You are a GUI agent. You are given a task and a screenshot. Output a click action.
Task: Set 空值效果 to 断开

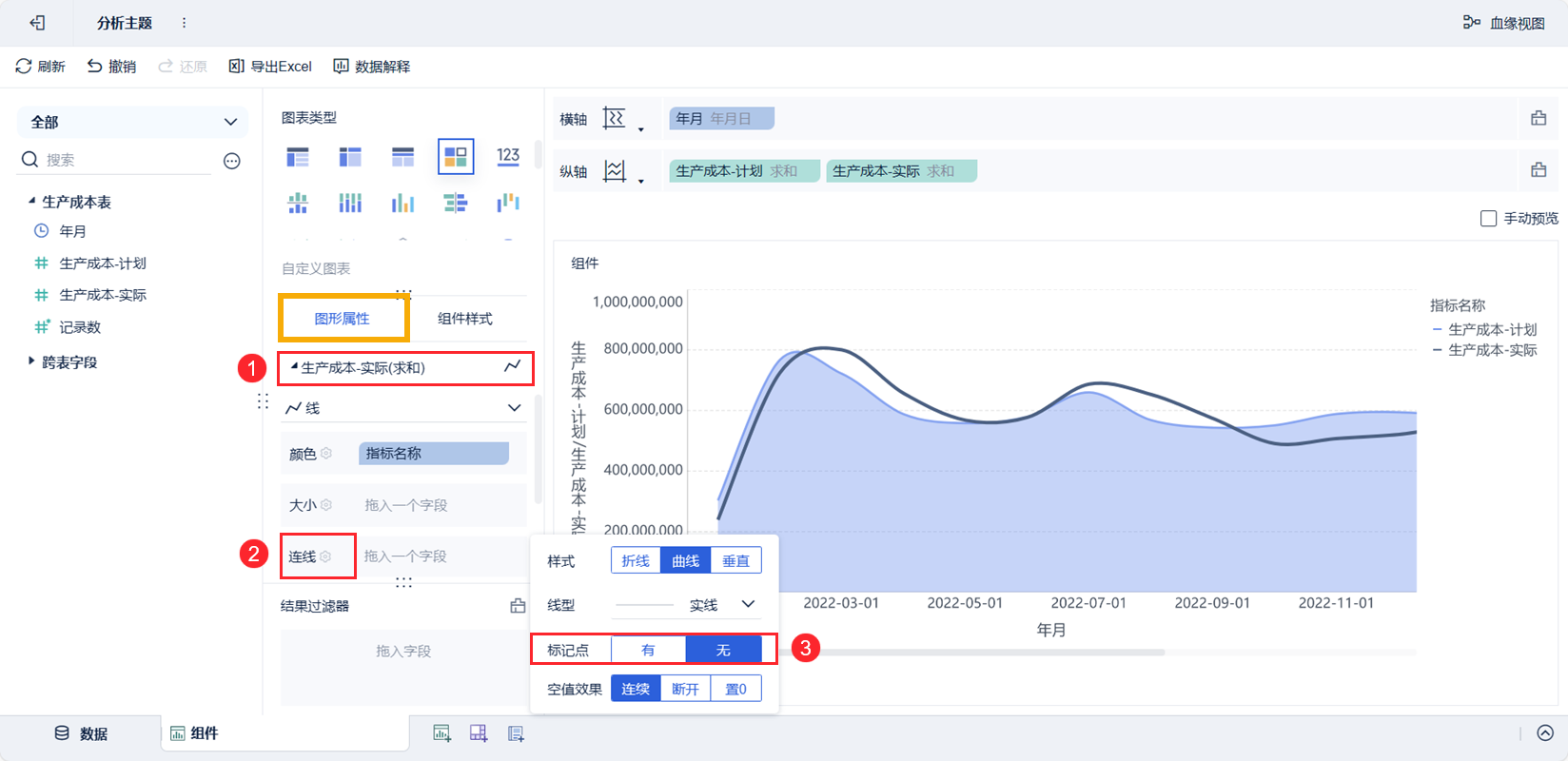(685, 689)
